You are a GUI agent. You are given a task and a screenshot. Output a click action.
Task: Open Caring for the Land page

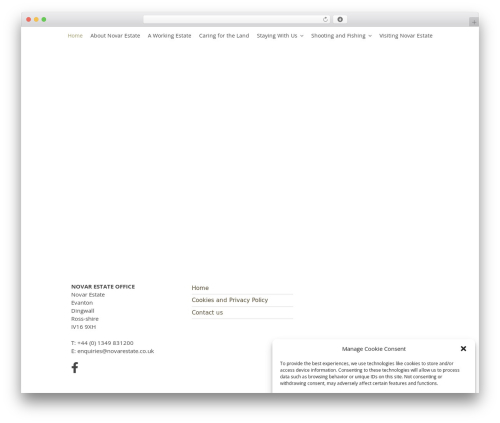point(224,36)
